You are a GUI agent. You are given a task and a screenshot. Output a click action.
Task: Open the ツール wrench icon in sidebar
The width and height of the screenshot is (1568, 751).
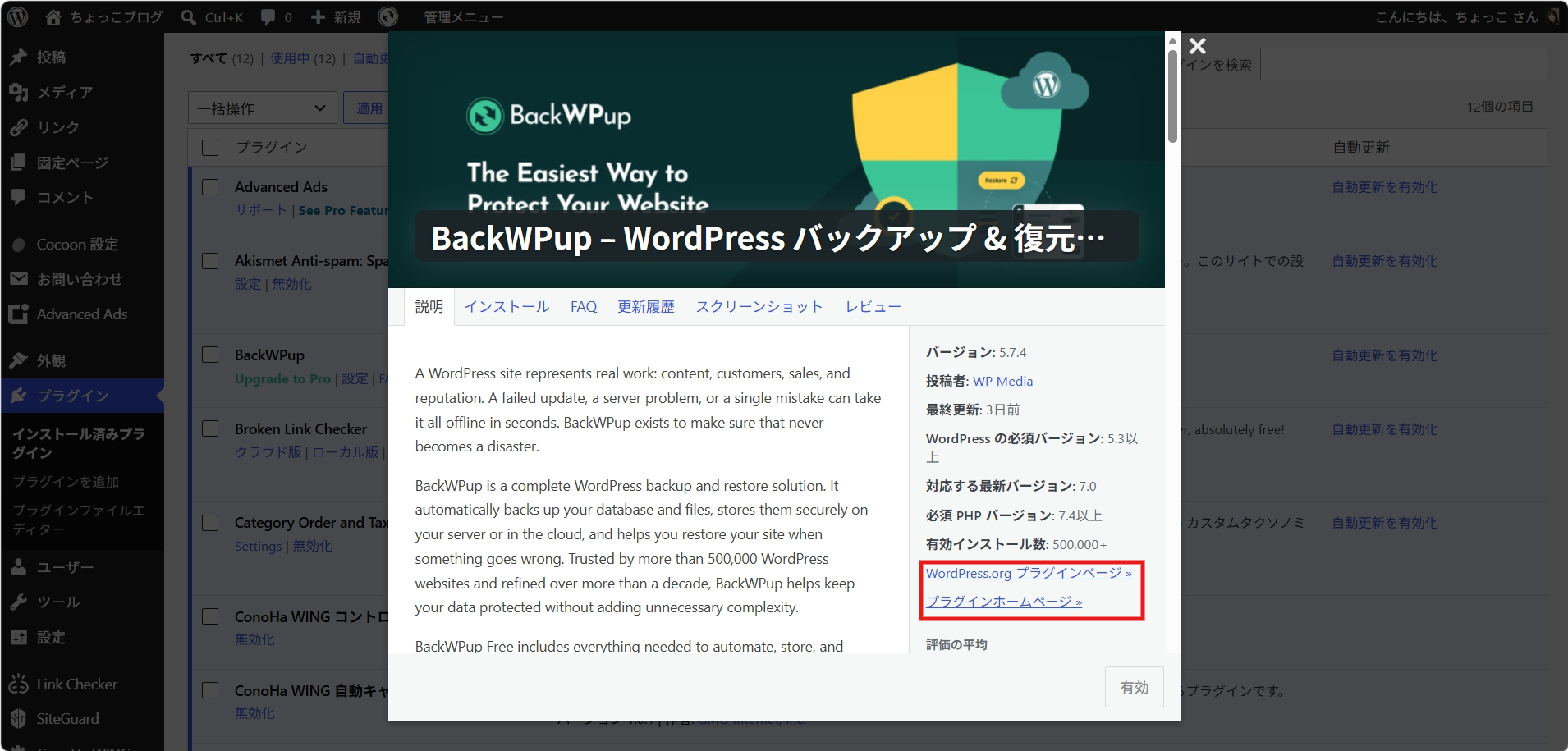(19, 602)
